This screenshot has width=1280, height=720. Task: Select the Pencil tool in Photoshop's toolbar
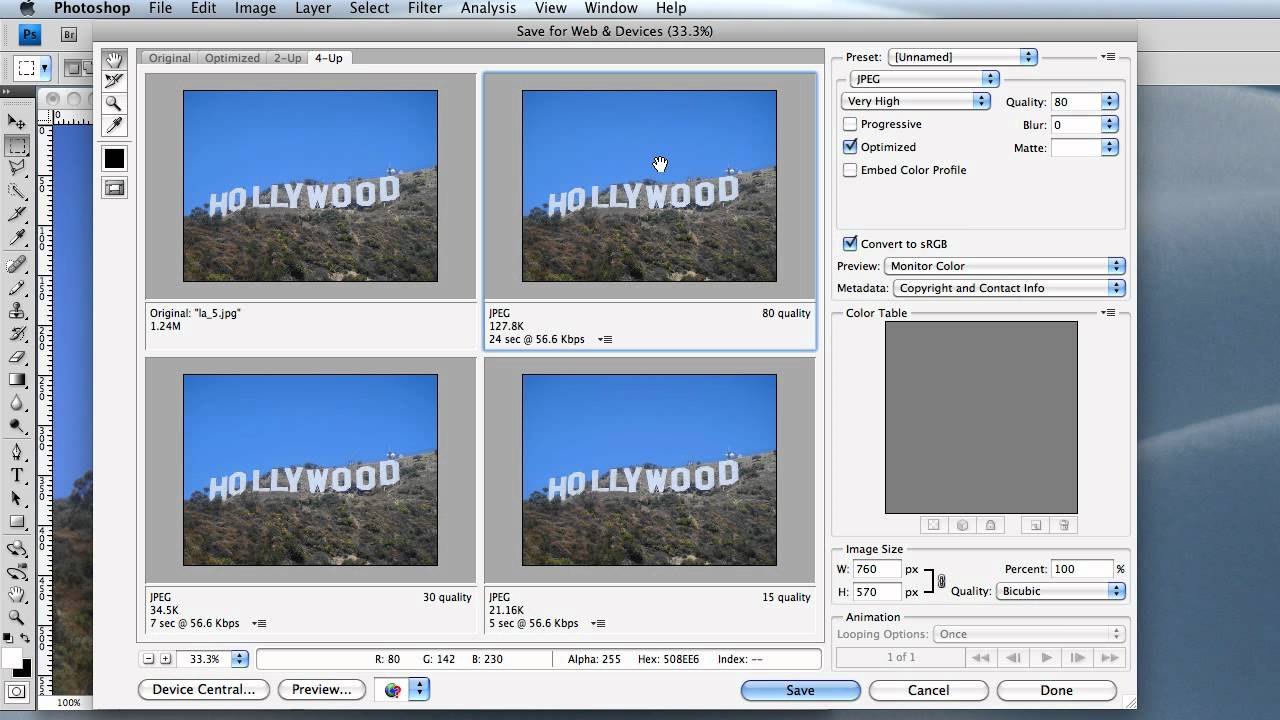tap(17, 287)
